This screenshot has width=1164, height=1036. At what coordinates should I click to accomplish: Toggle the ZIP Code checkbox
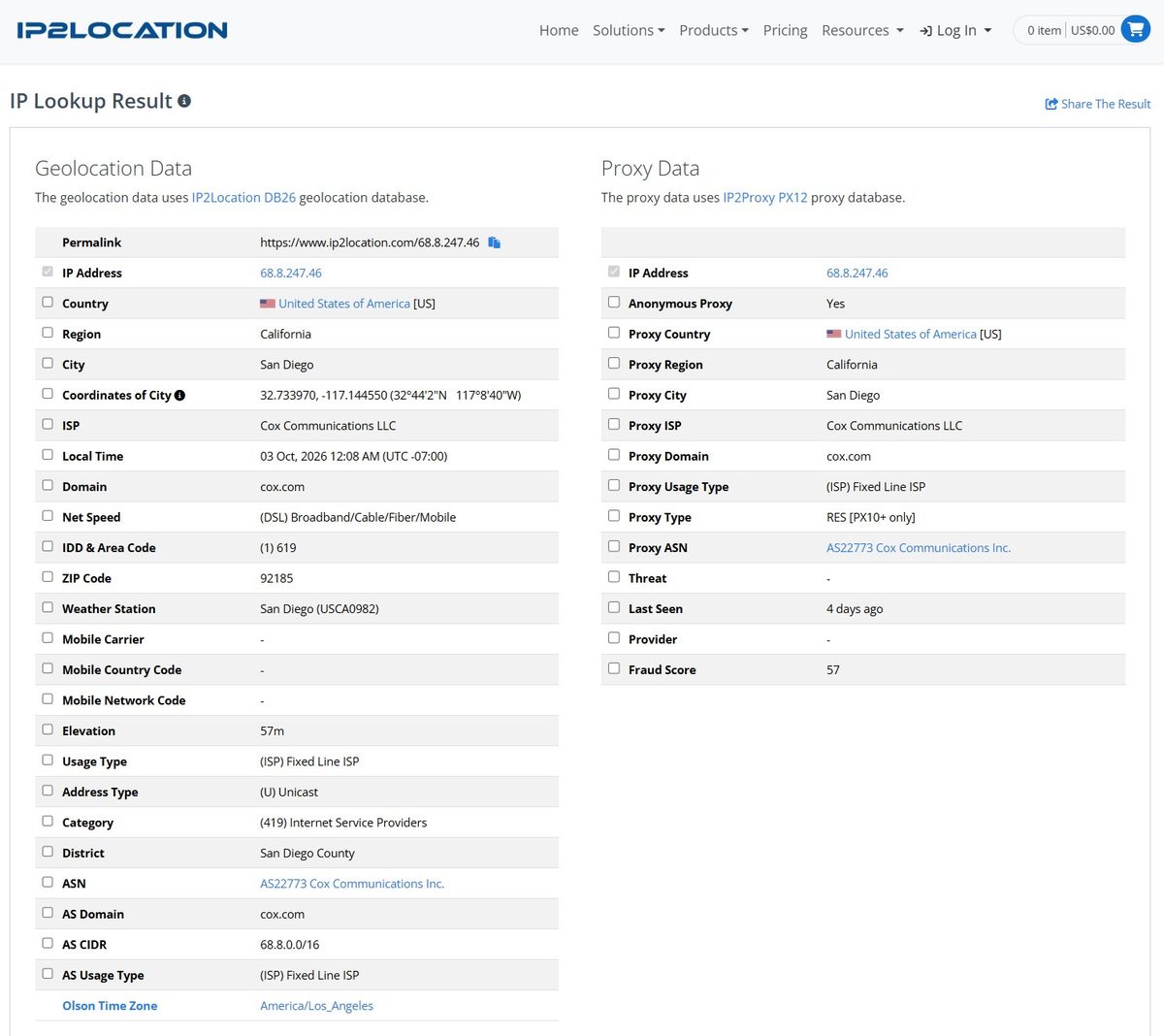(x=48, y=577)
